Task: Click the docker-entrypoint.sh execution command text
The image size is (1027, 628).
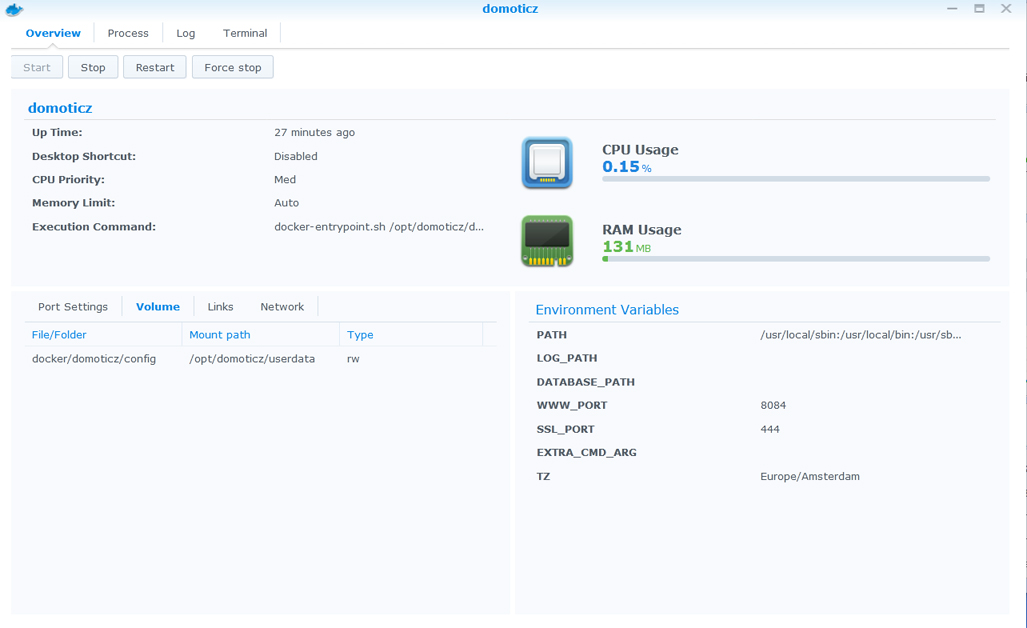Action: 379,227
